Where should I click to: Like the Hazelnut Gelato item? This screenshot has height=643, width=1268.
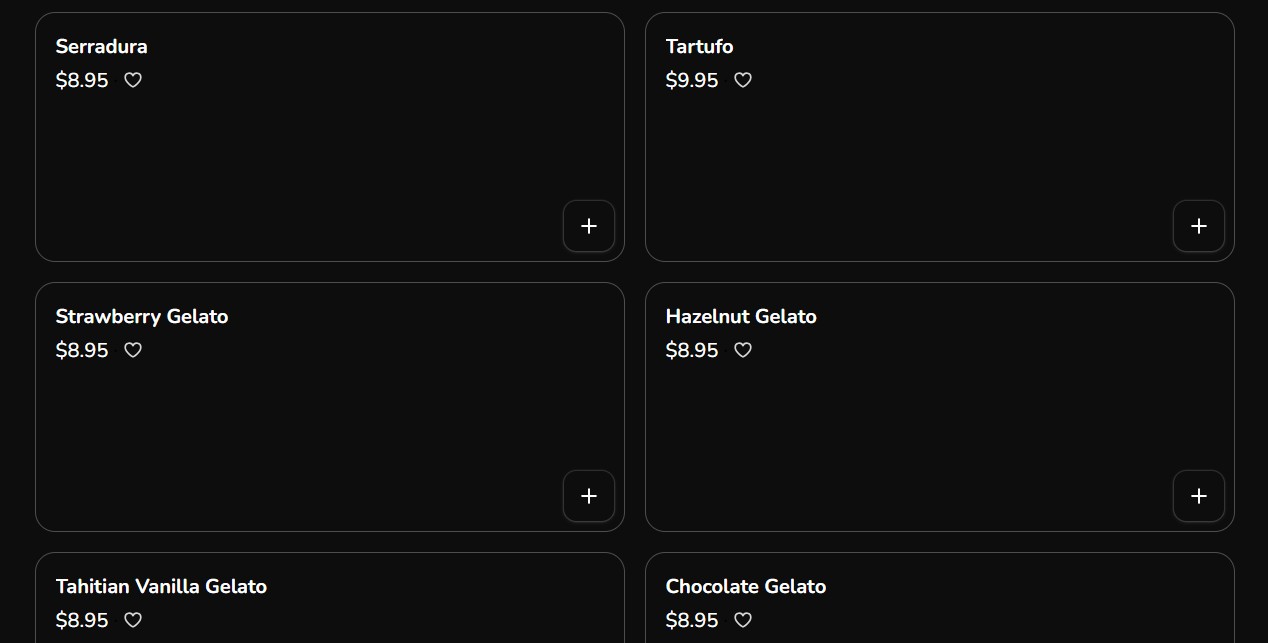tap(743, 350)
